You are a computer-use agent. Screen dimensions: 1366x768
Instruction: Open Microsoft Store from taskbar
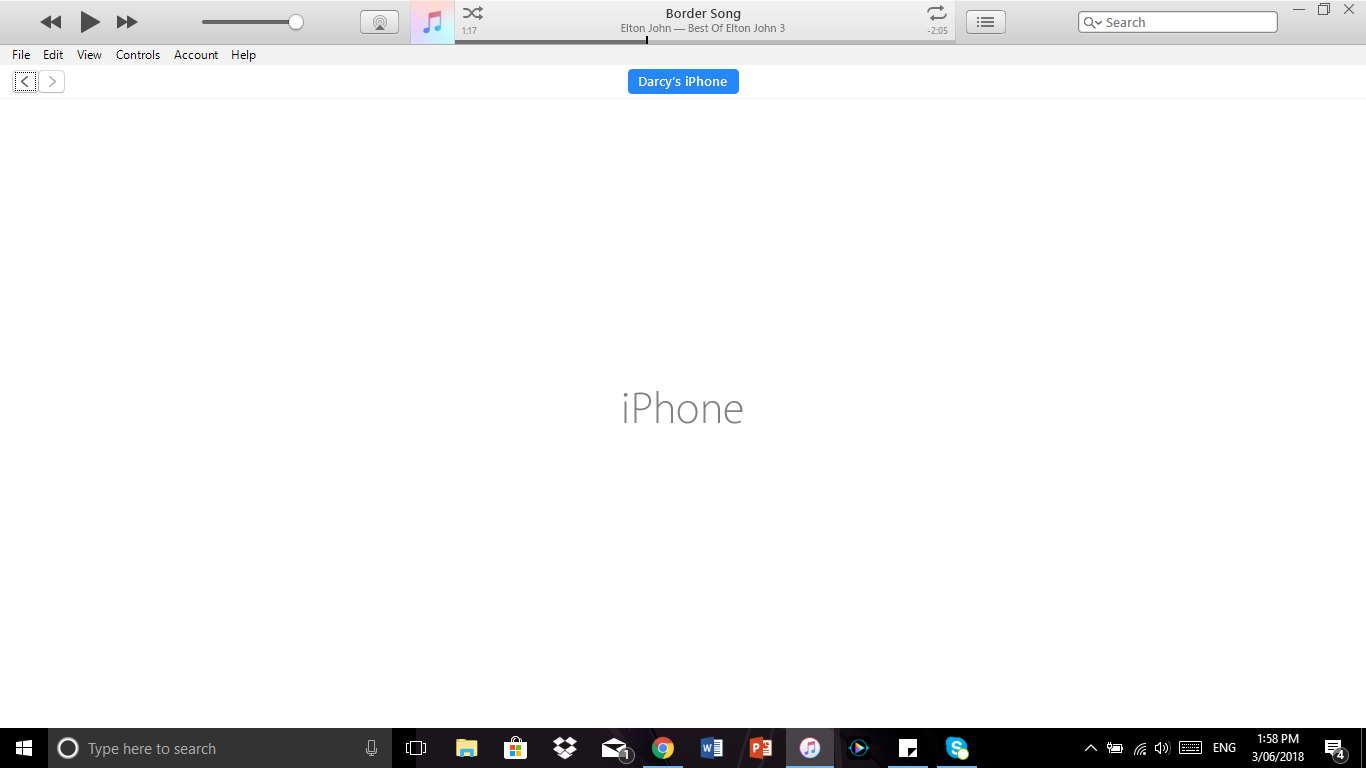point(515,748)
